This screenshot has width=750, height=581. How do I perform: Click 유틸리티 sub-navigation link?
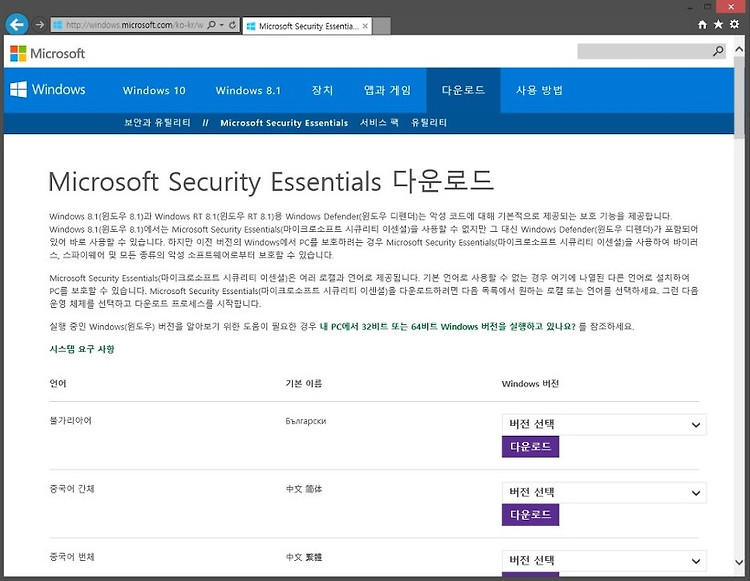(x=429, y=123)
